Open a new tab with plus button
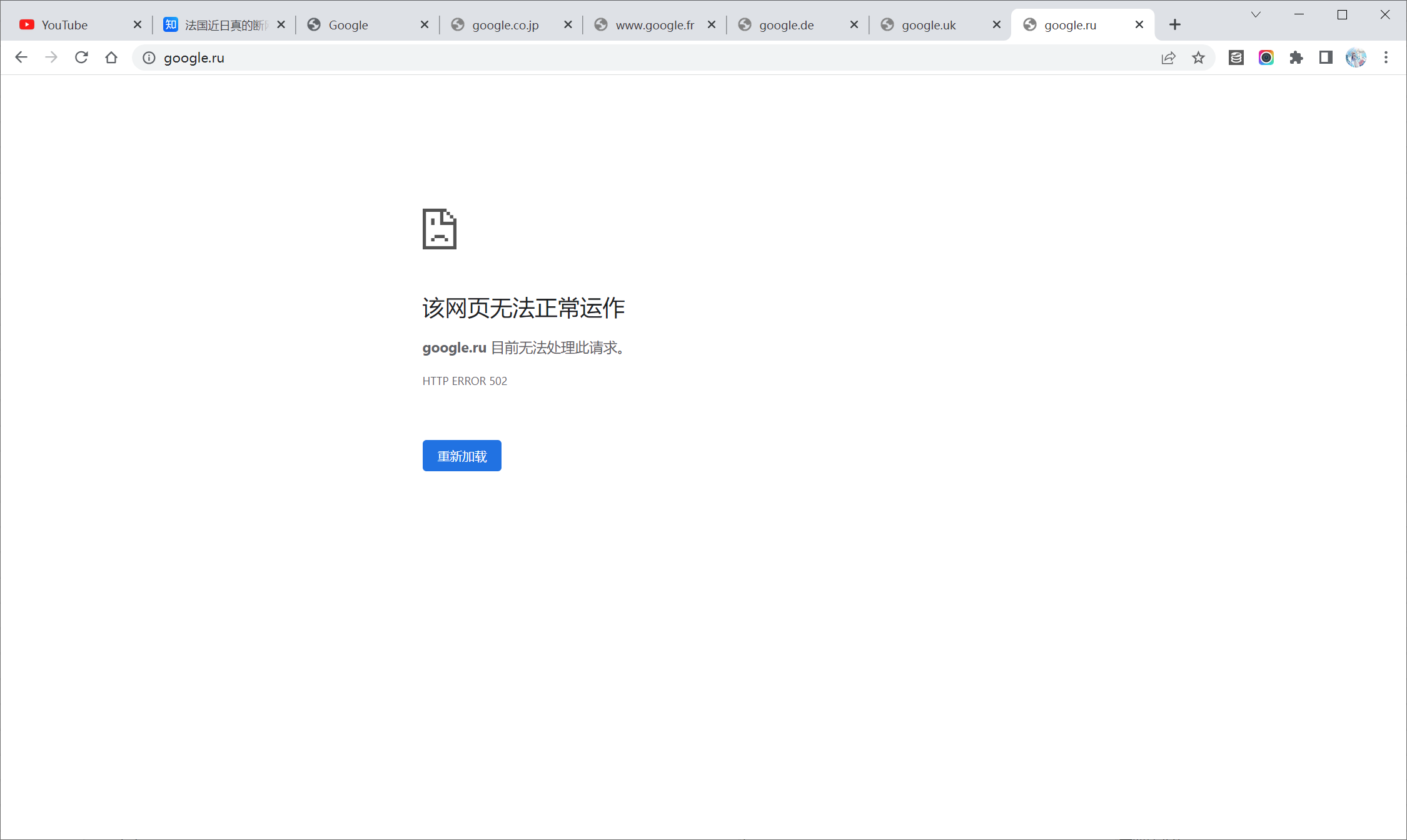The image size is (1407, 840). click(1175, 24)
